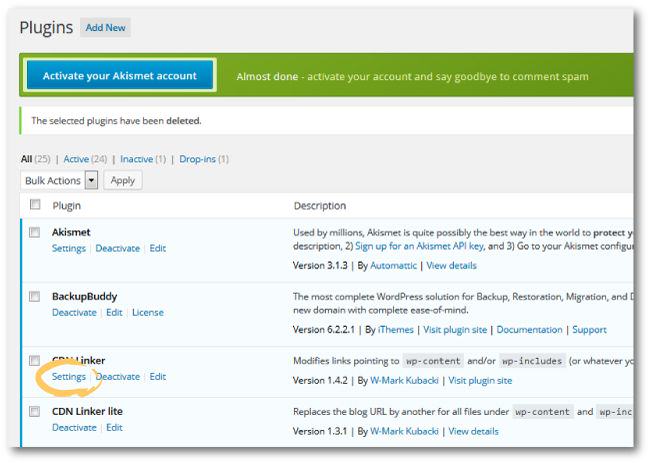This screenshot has height=463, width=650.
Task: Open BackupBuddy Support link
Action: point(589,330)
